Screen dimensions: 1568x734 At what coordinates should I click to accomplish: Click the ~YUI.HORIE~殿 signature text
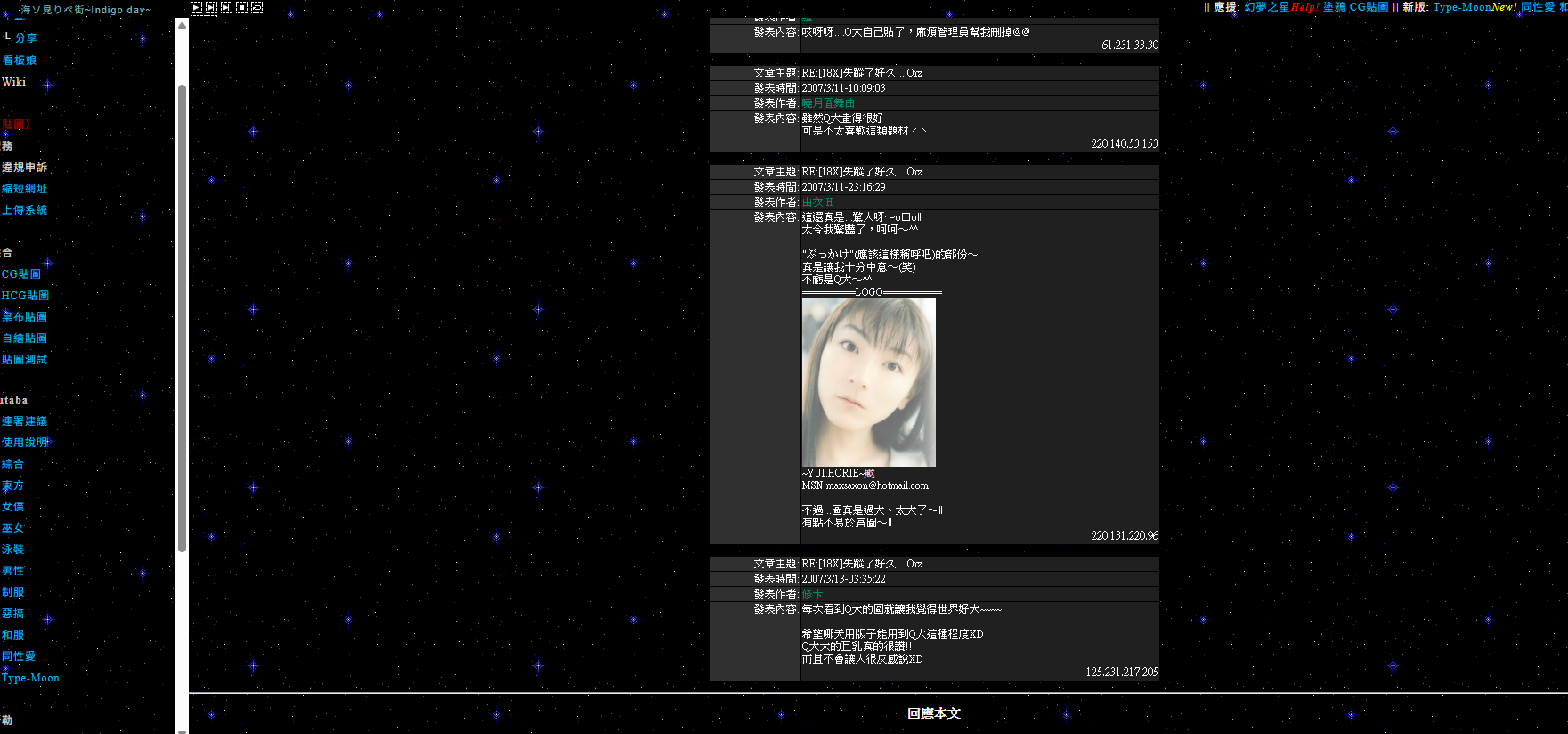tap(838, 473)
